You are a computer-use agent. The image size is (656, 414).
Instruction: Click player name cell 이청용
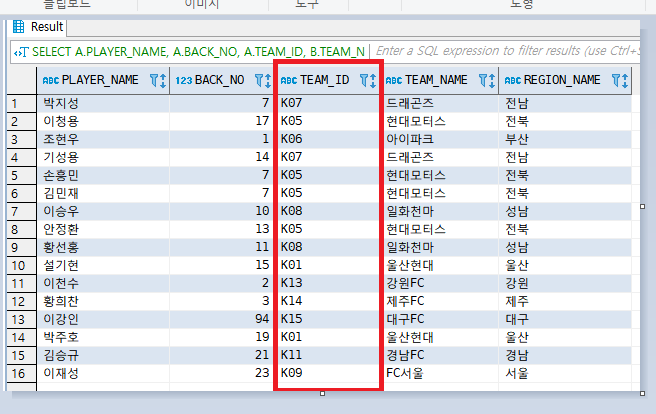pos(103,121)
